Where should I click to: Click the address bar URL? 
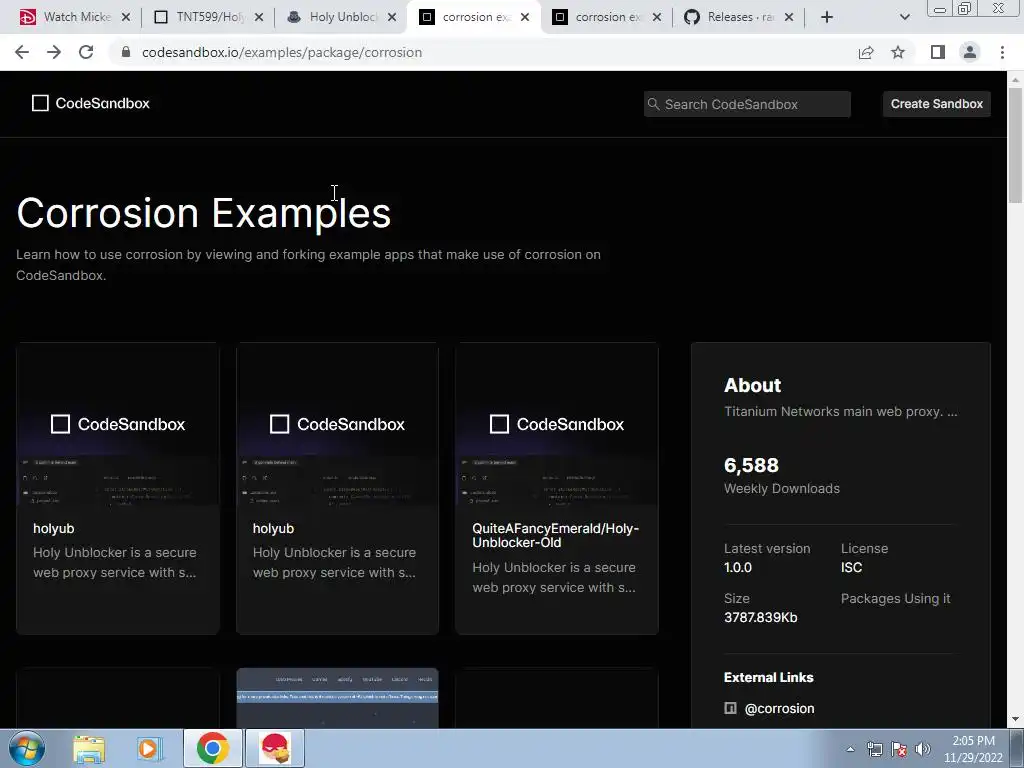(x=282, y=52)
